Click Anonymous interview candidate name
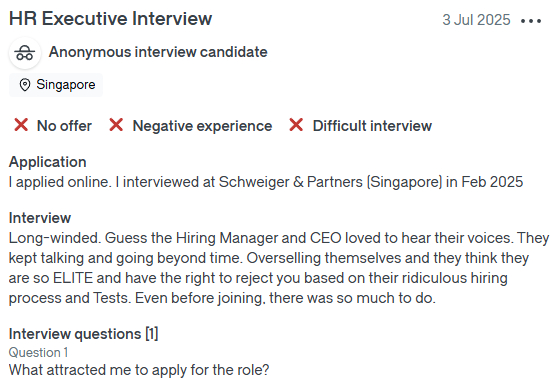Screen dimensions: 559x378 tap(158, 52)
